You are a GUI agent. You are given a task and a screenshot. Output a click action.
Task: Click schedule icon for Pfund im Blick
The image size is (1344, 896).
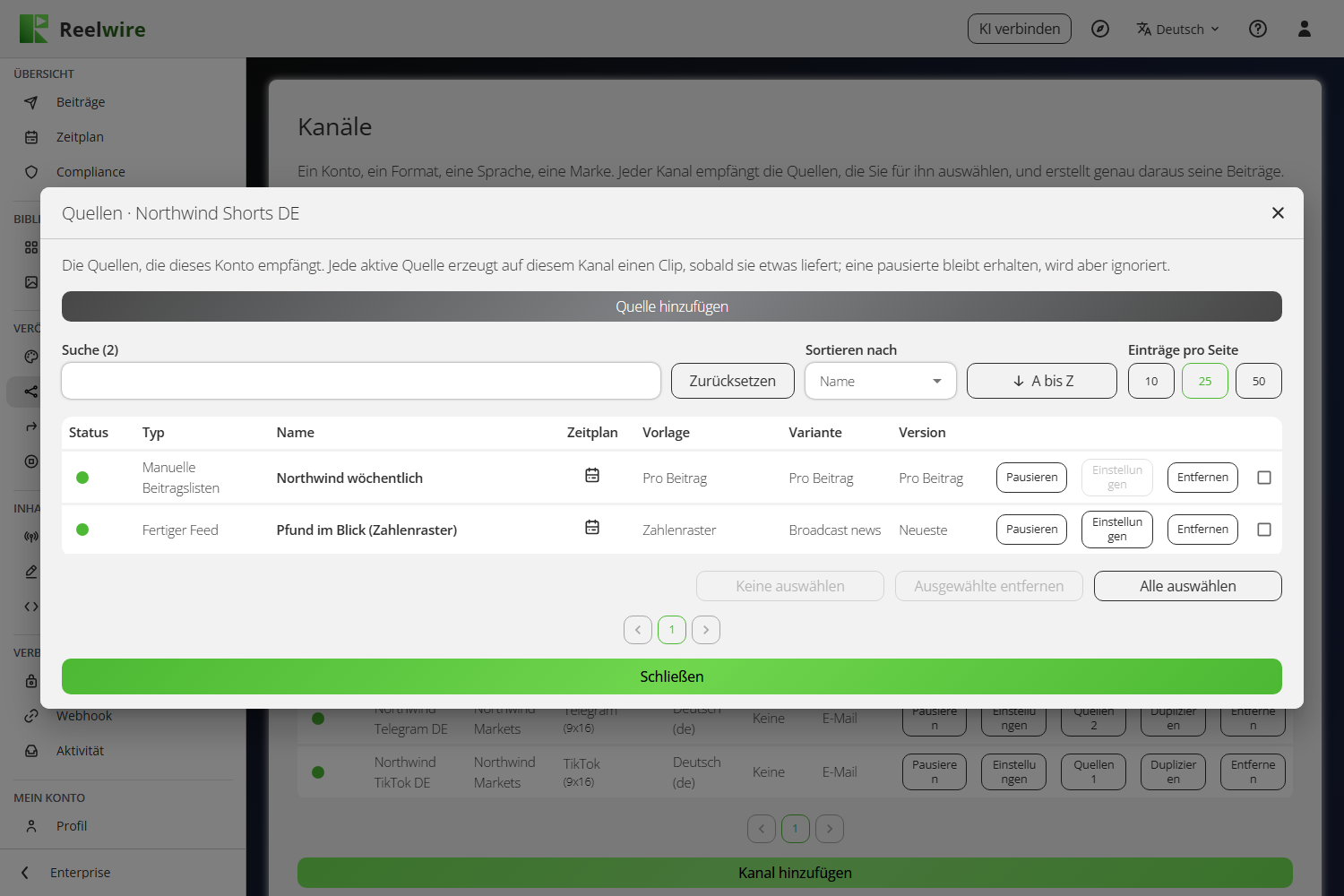(x=592, y=528)
